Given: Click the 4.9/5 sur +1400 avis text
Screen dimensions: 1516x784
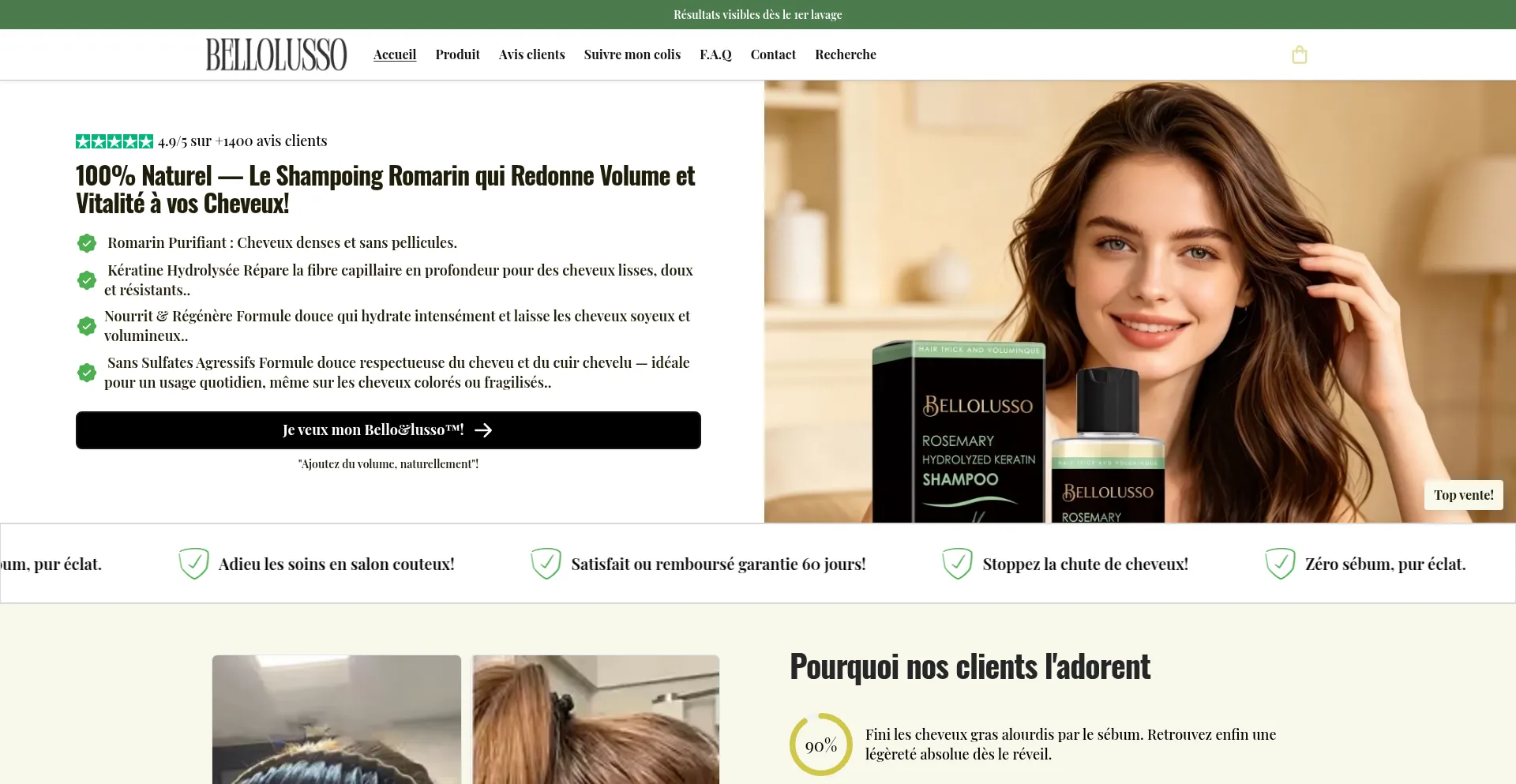Looking at the screenshot, I should [x=242, y=141].
